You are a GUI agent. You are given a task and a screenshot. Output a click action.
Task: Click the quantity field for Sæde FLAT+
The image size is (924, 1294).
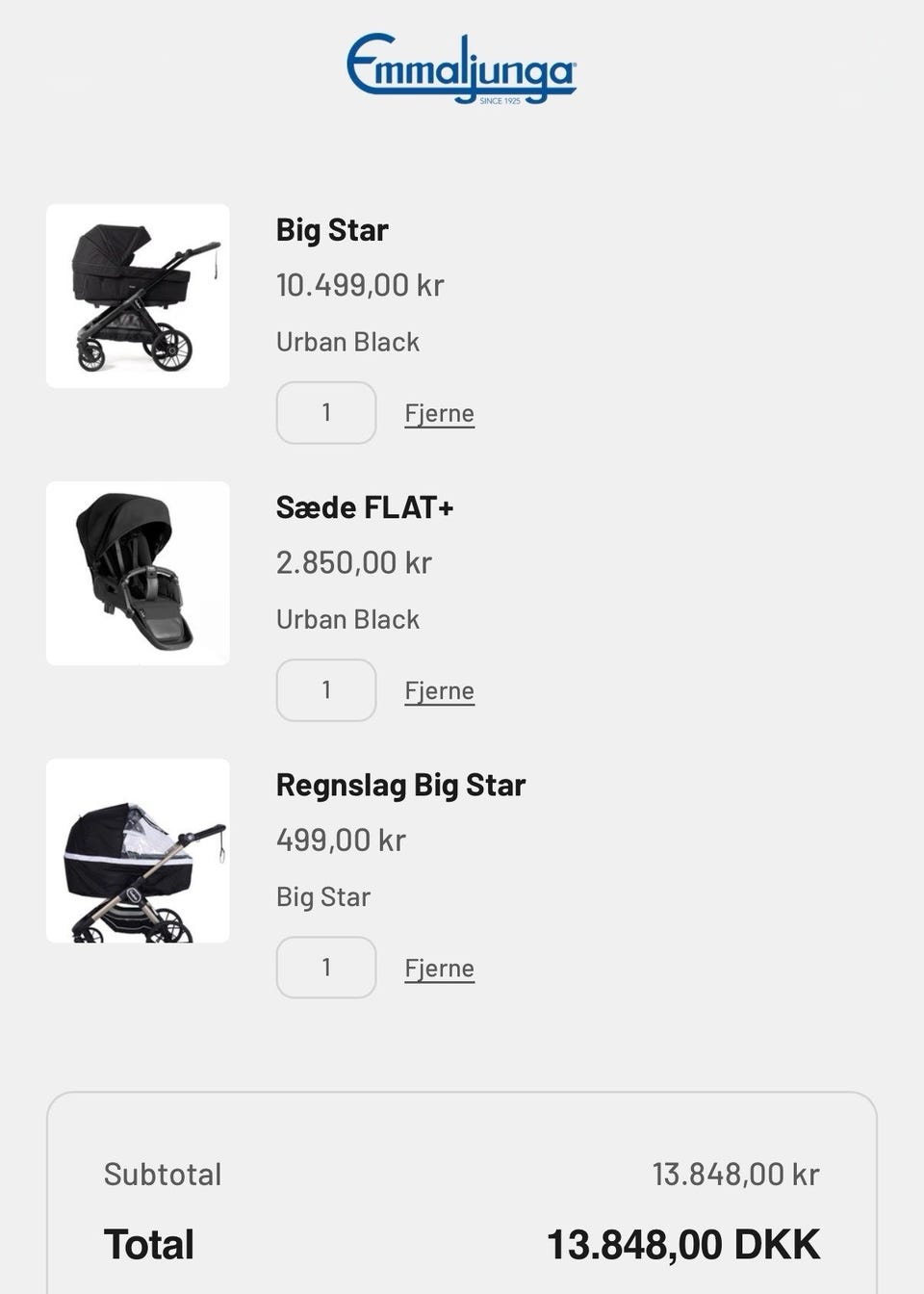pyautogui.click(x=326, y=689)
